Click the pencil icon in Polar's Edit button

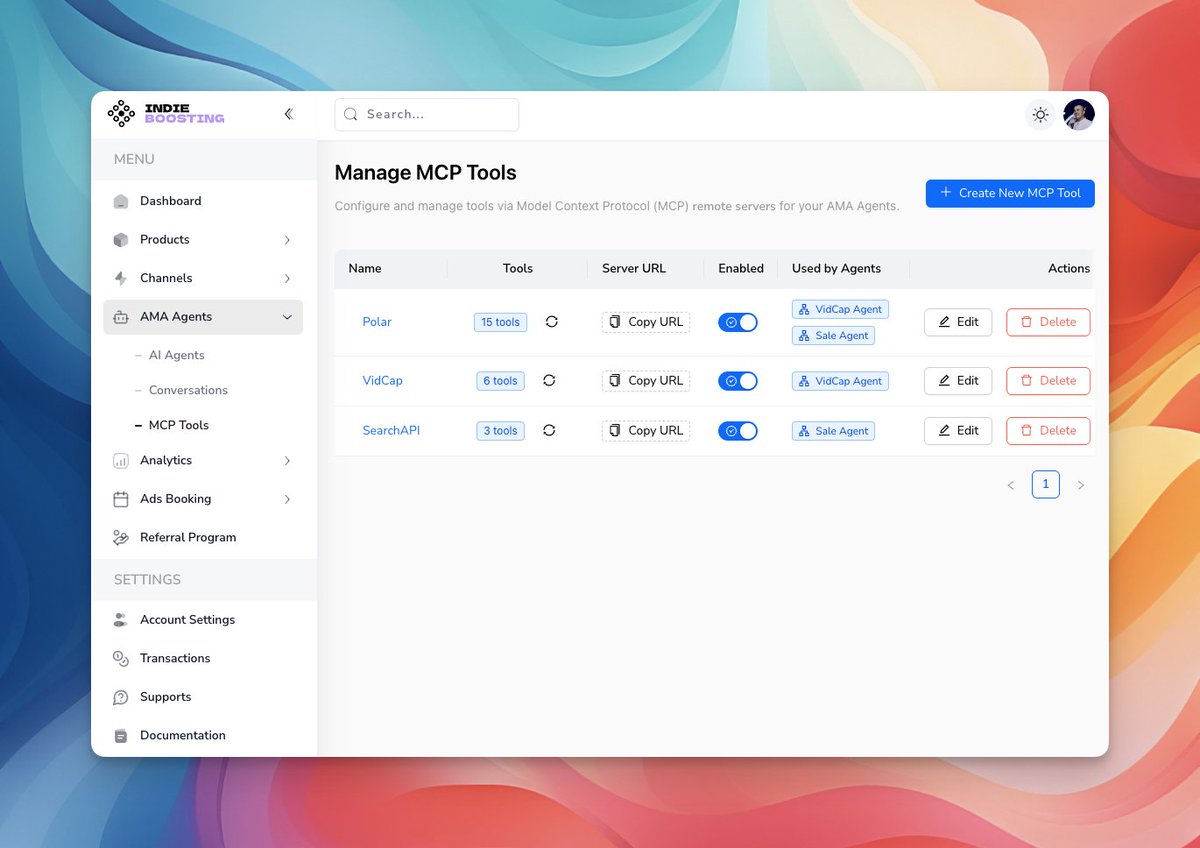(944, 322)
